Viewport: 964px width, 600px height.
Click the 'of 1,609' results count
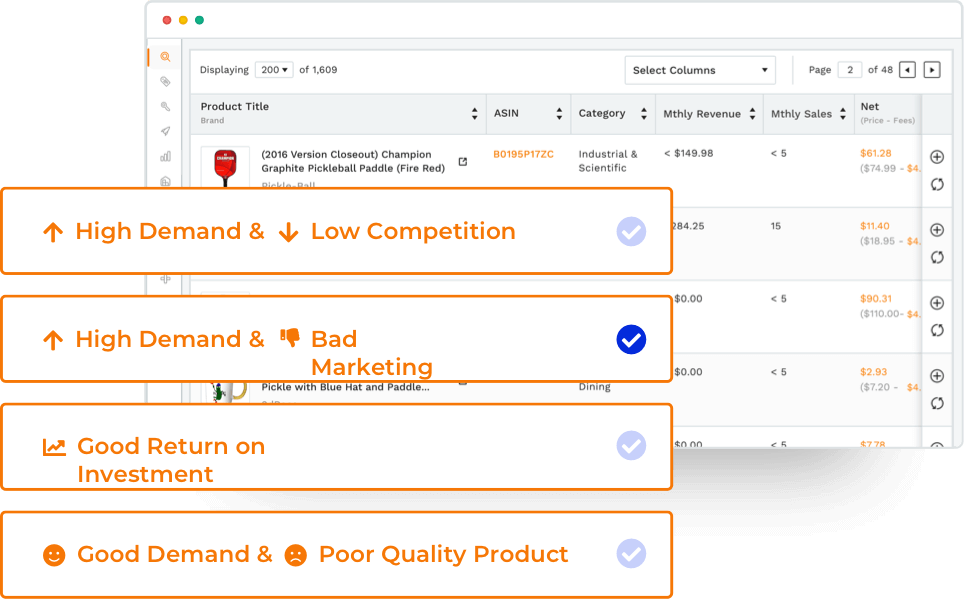click(x=318, y=70)
